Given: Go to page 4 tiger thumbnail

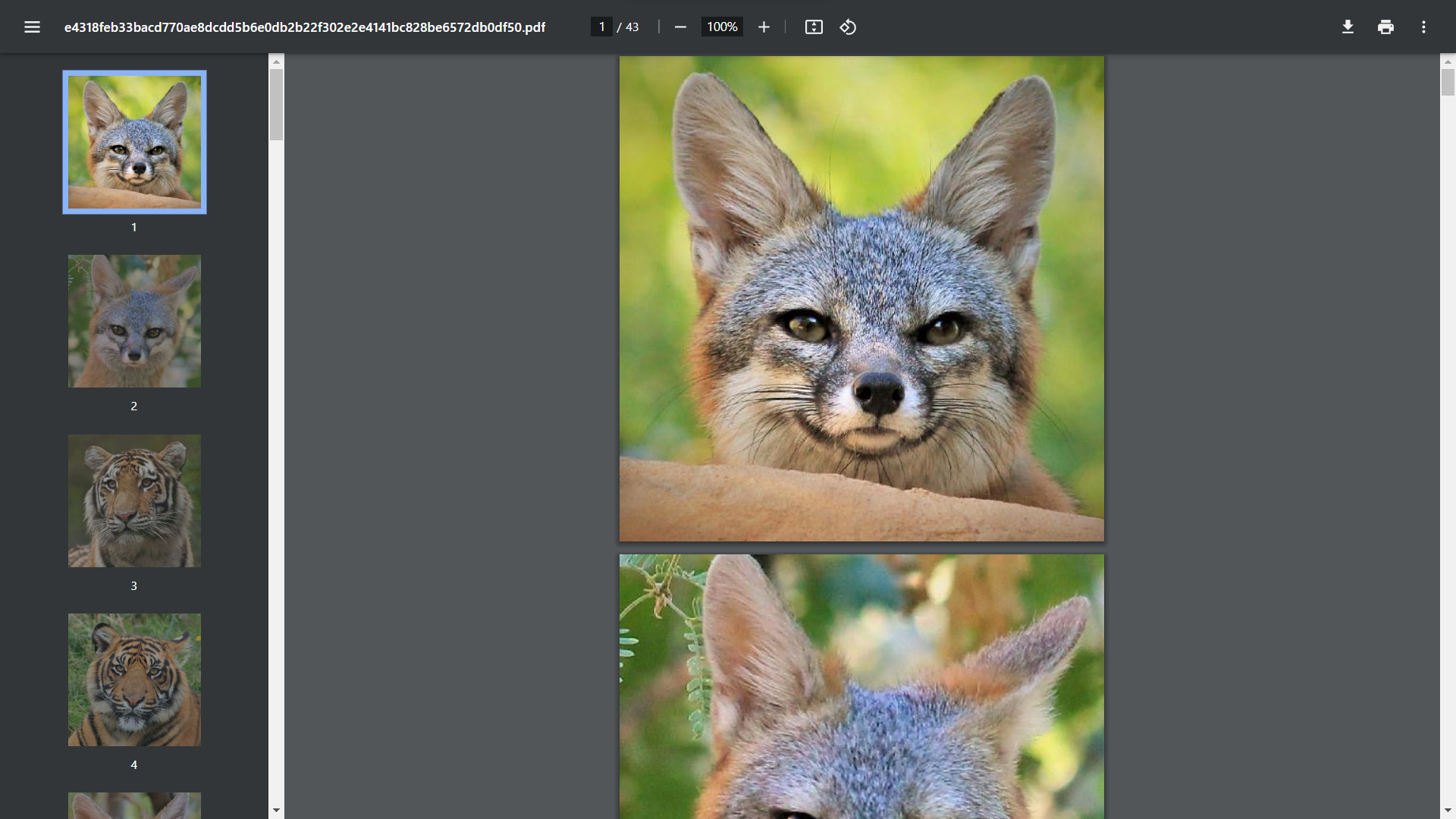Looking at the screenshot, I should click(134, 679).
